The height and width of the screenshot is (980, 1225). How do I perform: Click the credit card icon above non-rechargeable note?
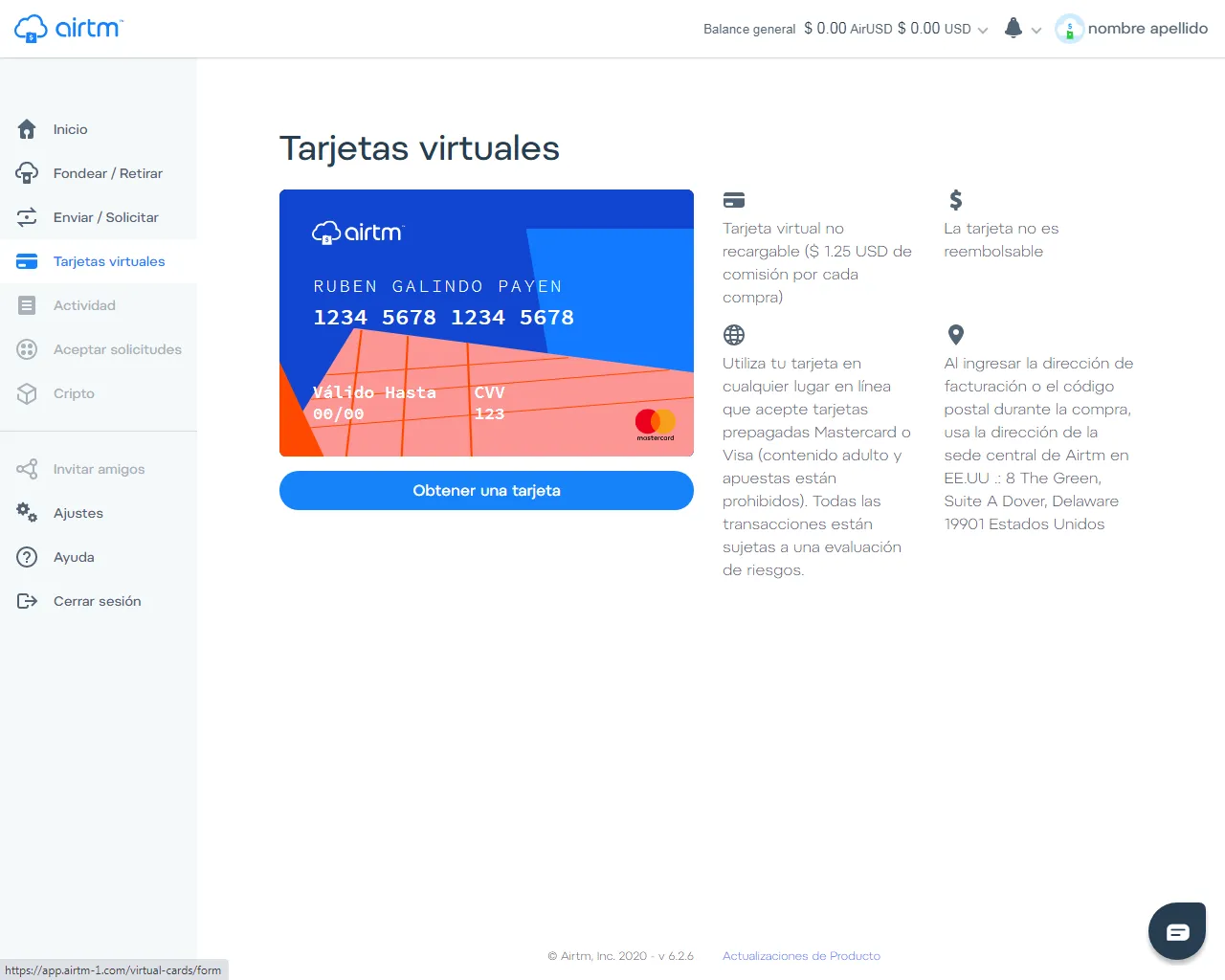[734, 200]
